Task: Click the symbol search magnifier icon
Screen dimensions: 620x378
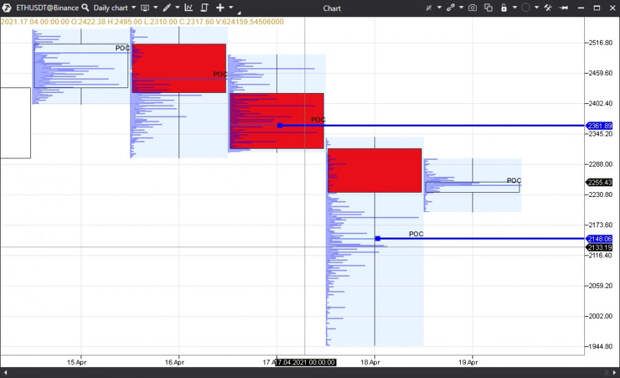Action: pos(85,8)
